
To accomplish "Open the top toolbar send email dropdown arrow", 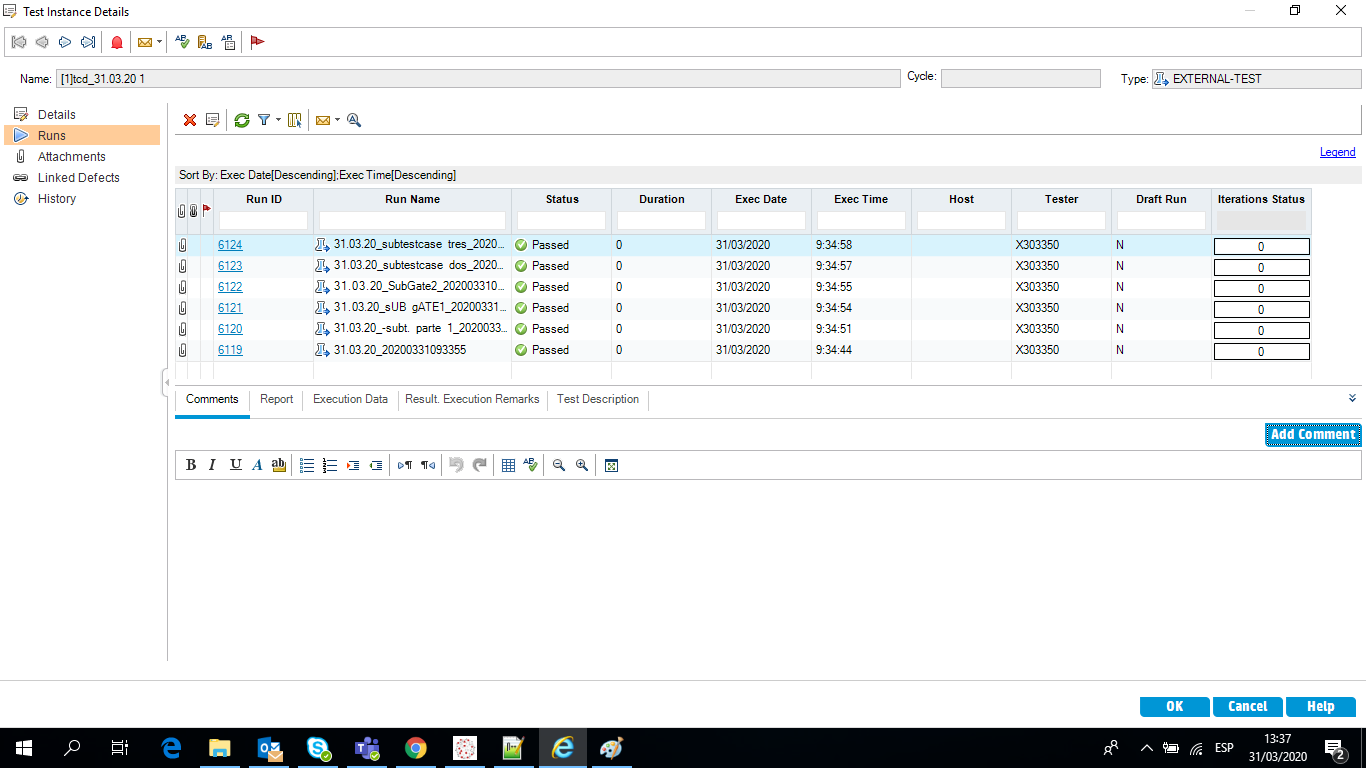I will click(160, 42).
